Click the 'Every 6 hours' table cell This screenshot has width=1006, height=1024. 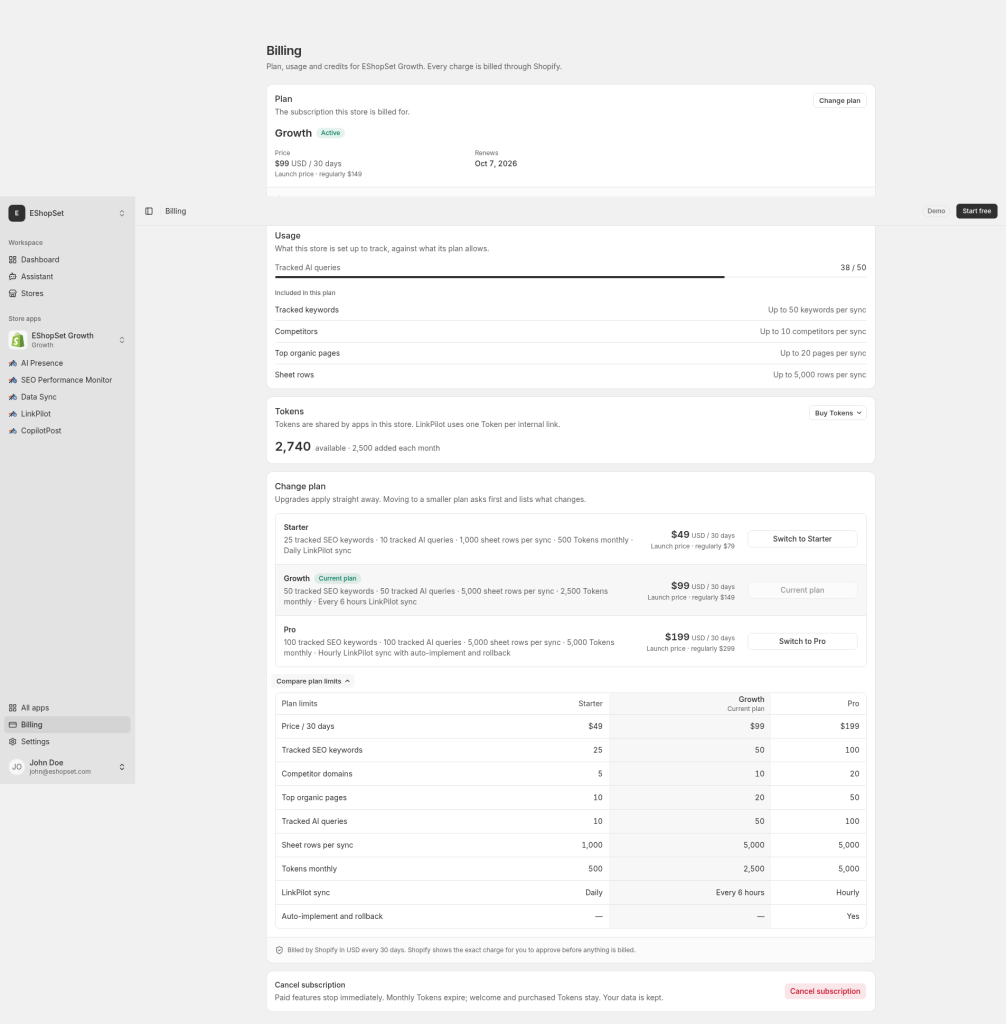coord(739,893)
